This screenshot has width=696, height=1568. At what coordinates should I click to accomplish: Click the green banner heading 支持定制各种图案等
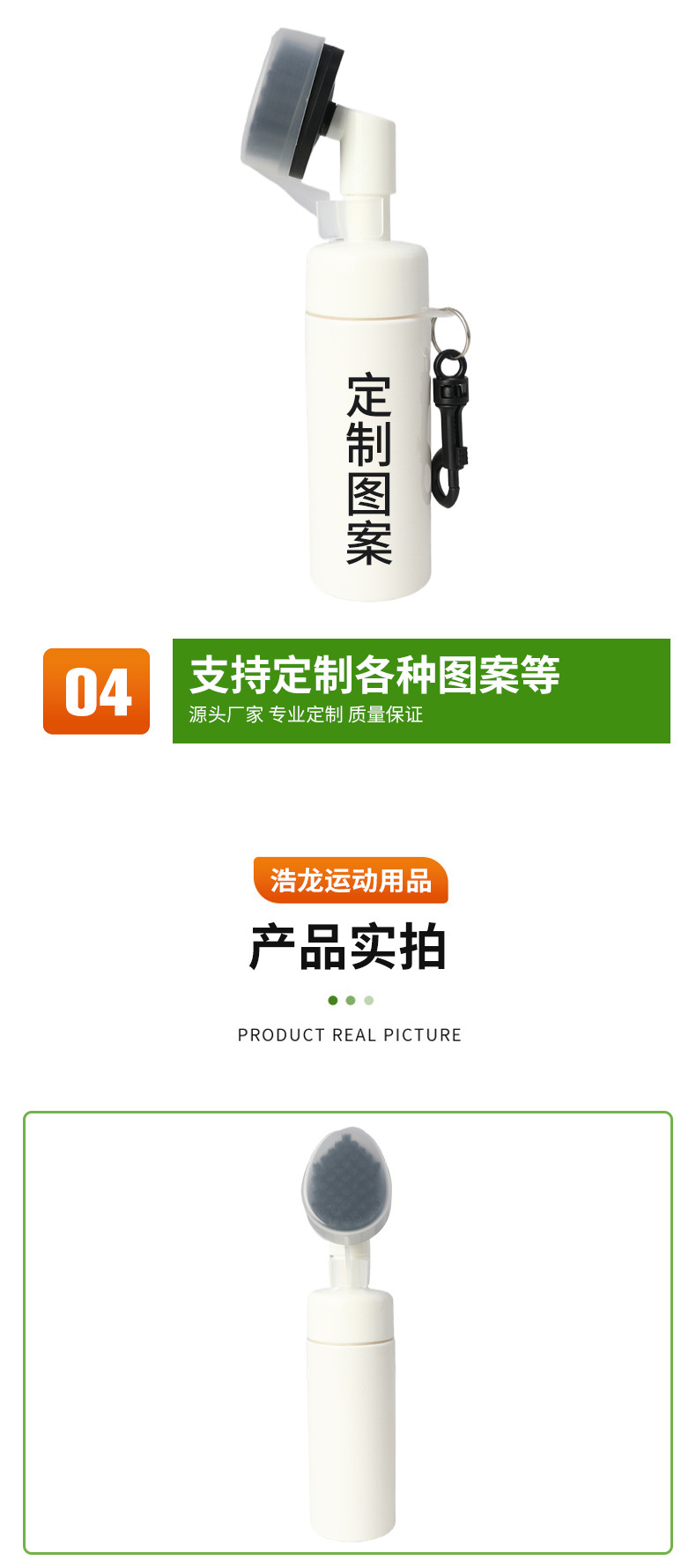pyautogui.click(x=375, y=676)
